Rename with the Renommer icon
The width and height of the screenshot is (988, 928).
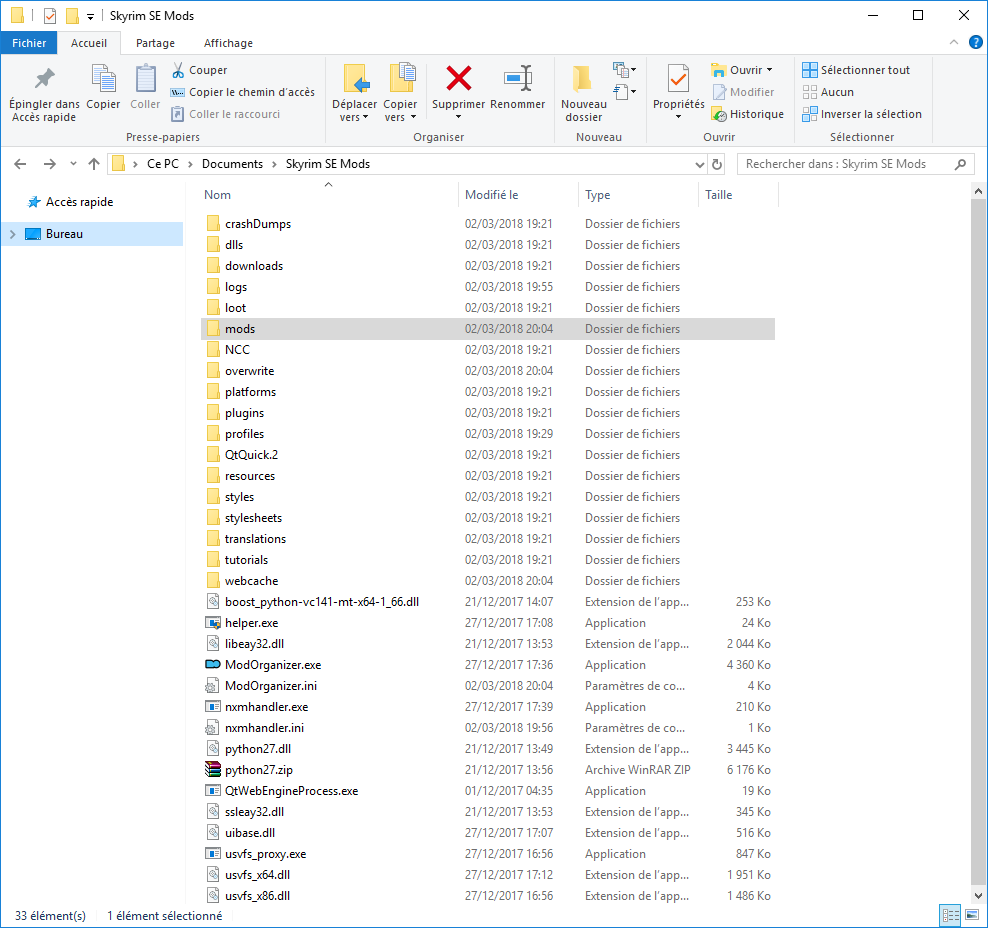coord(518,87)
